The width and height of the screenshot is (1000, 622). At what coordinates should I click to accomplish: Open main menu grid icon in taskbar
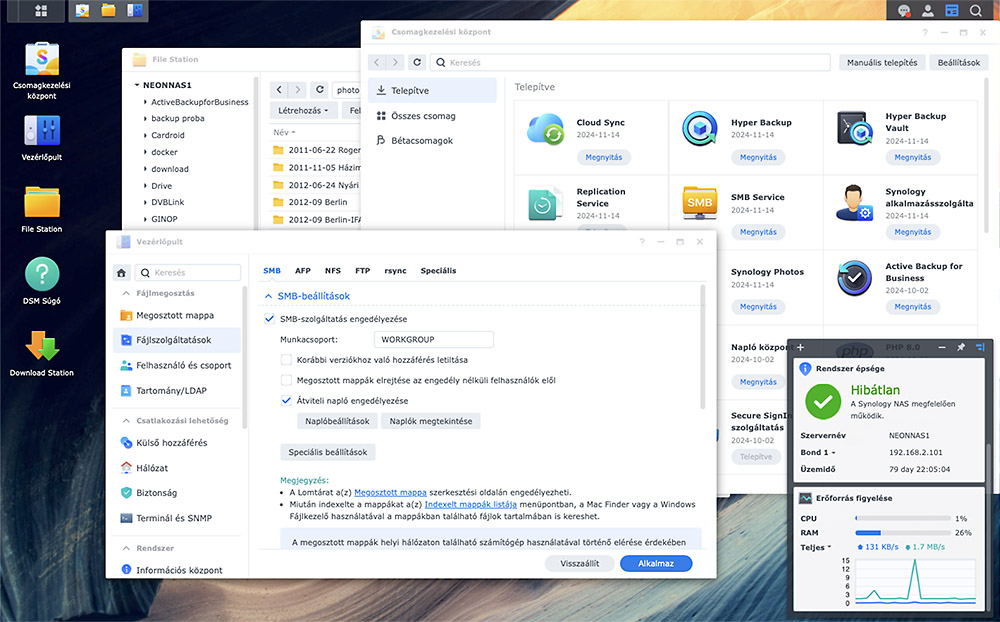[41, 11]
